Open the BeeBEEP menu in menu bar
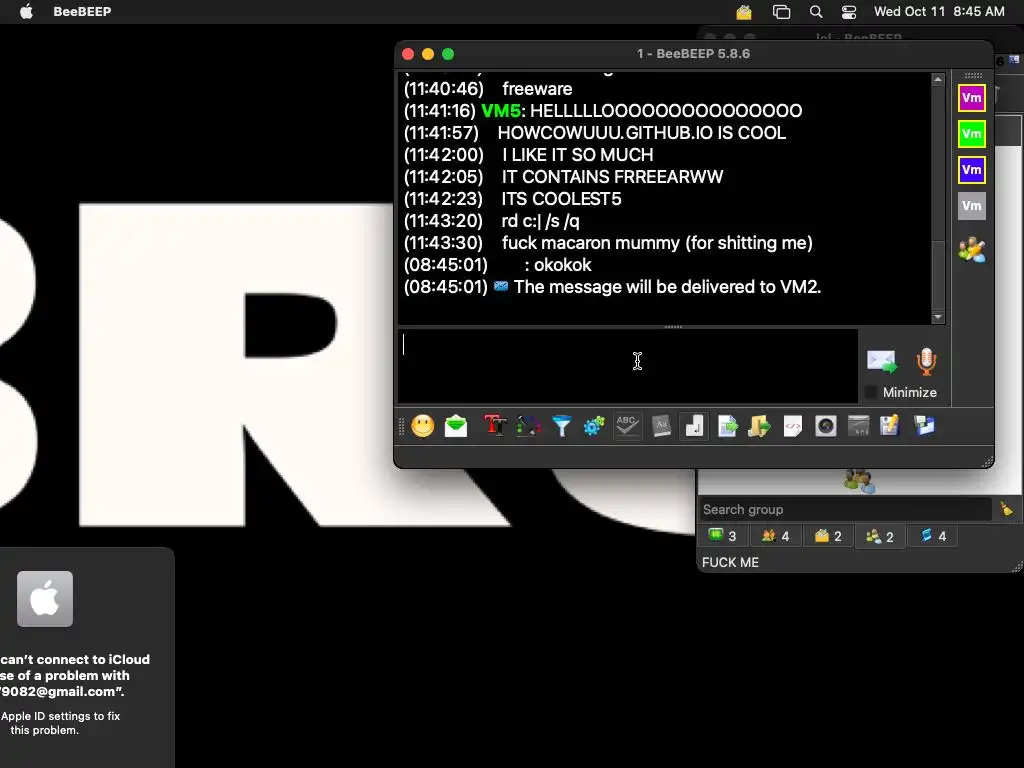 (x=82, y=11)
